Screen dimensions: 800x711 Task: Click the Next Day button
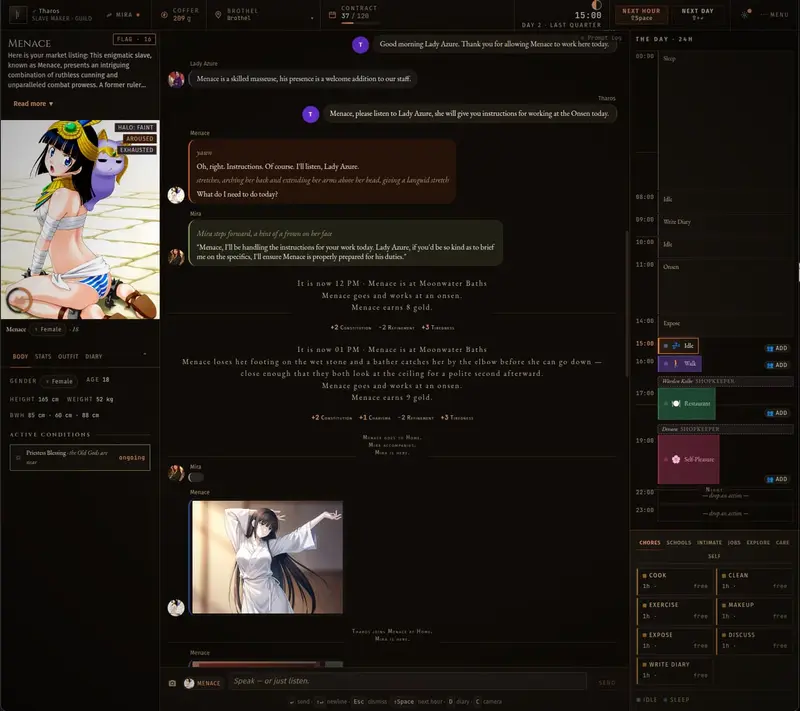[697, 14]
